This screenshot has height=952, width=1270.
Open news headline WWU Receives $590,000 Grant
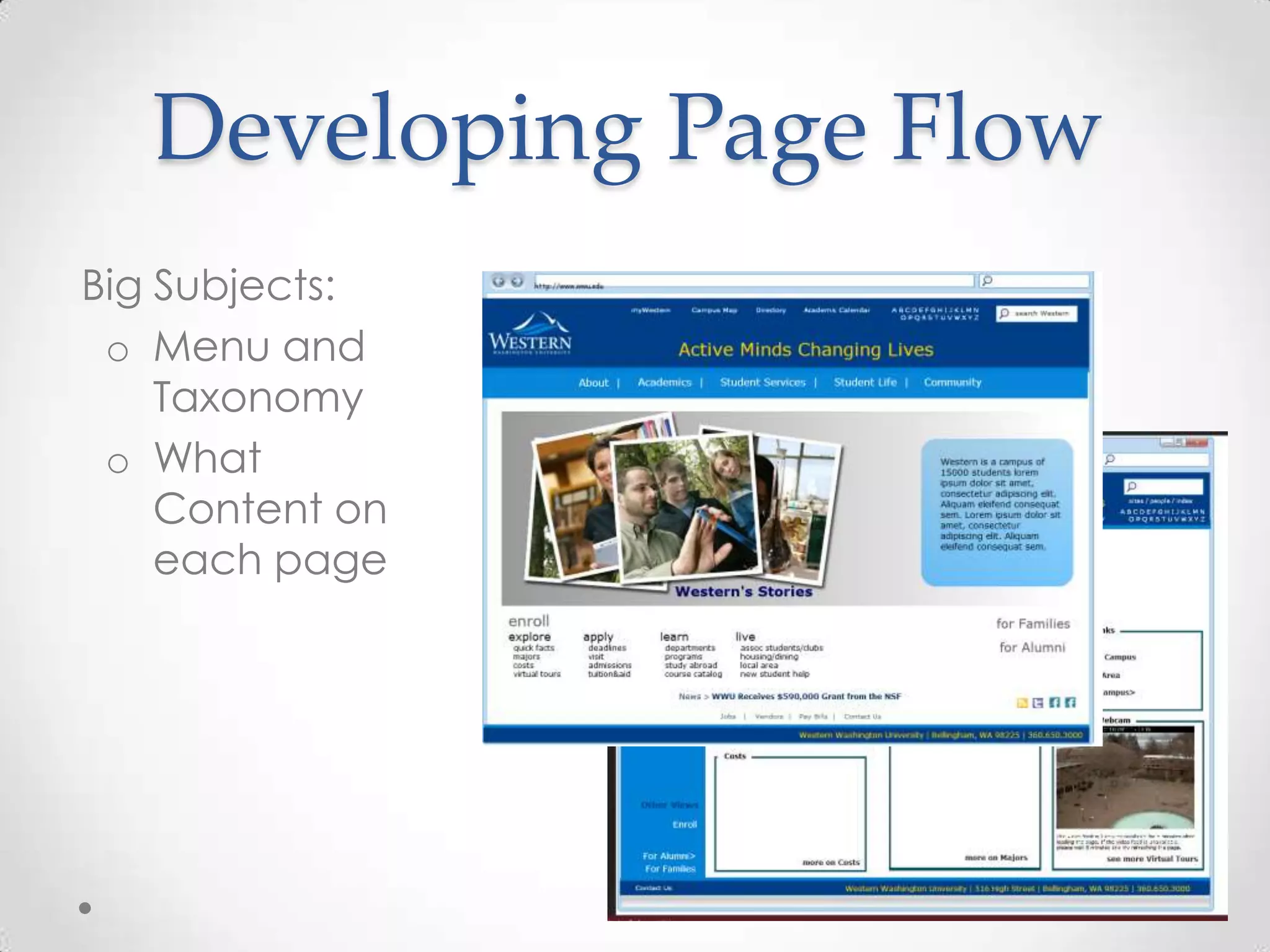tap(806, 697)
